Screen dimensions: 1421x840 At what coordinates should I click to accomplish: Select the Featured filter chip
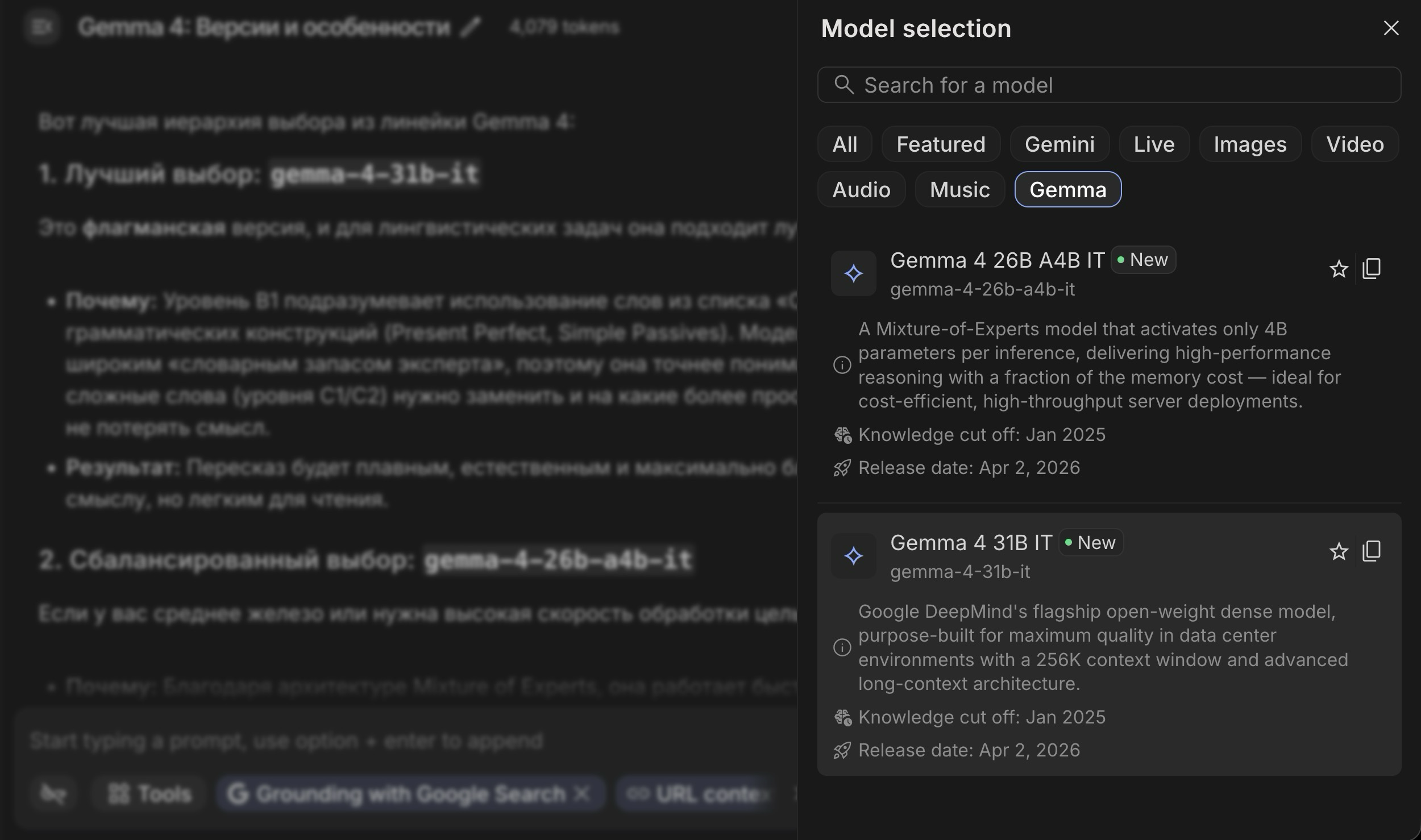(941, 144)
